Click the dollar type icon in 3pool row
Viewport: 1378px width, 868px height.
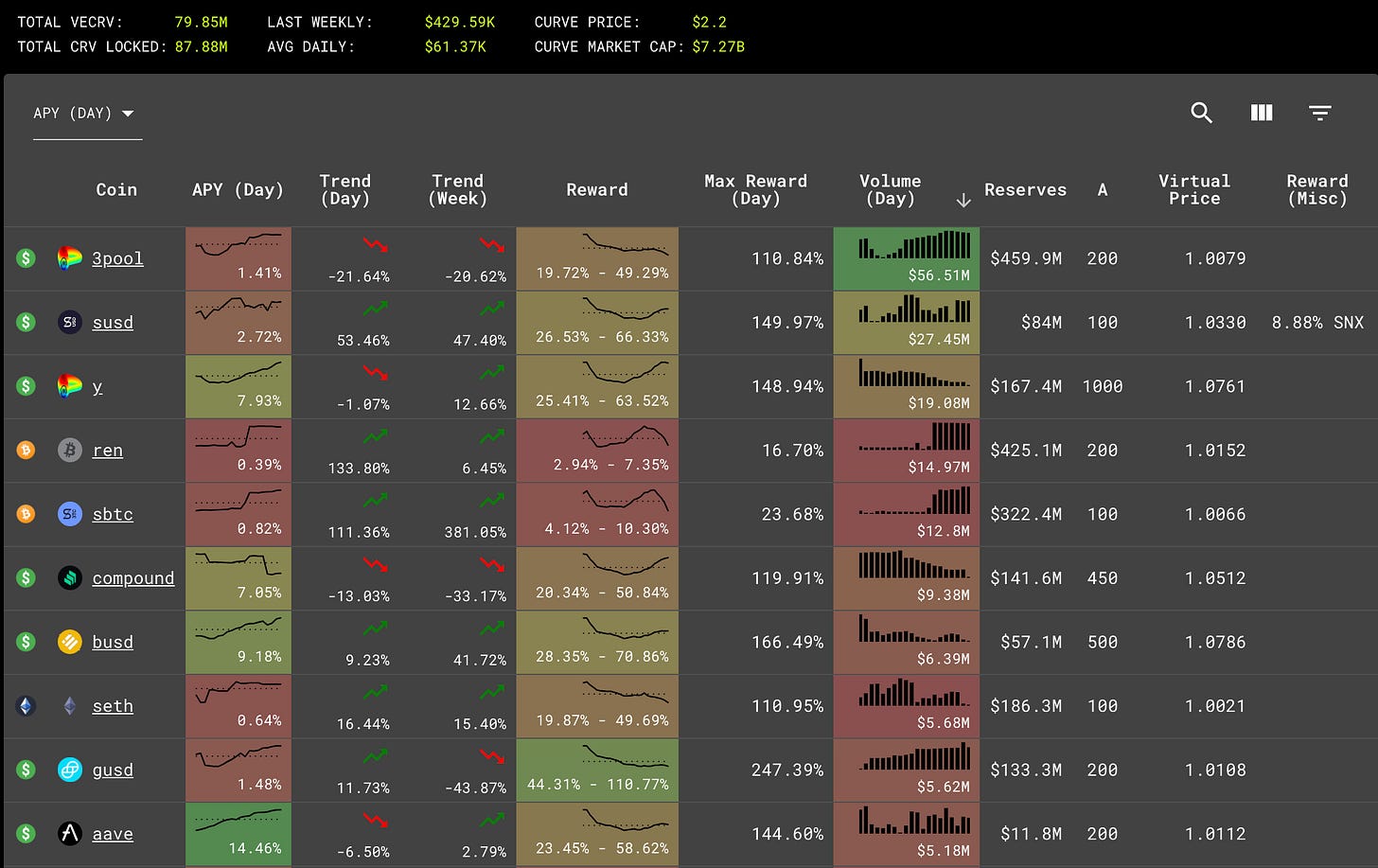click(26, 257)
